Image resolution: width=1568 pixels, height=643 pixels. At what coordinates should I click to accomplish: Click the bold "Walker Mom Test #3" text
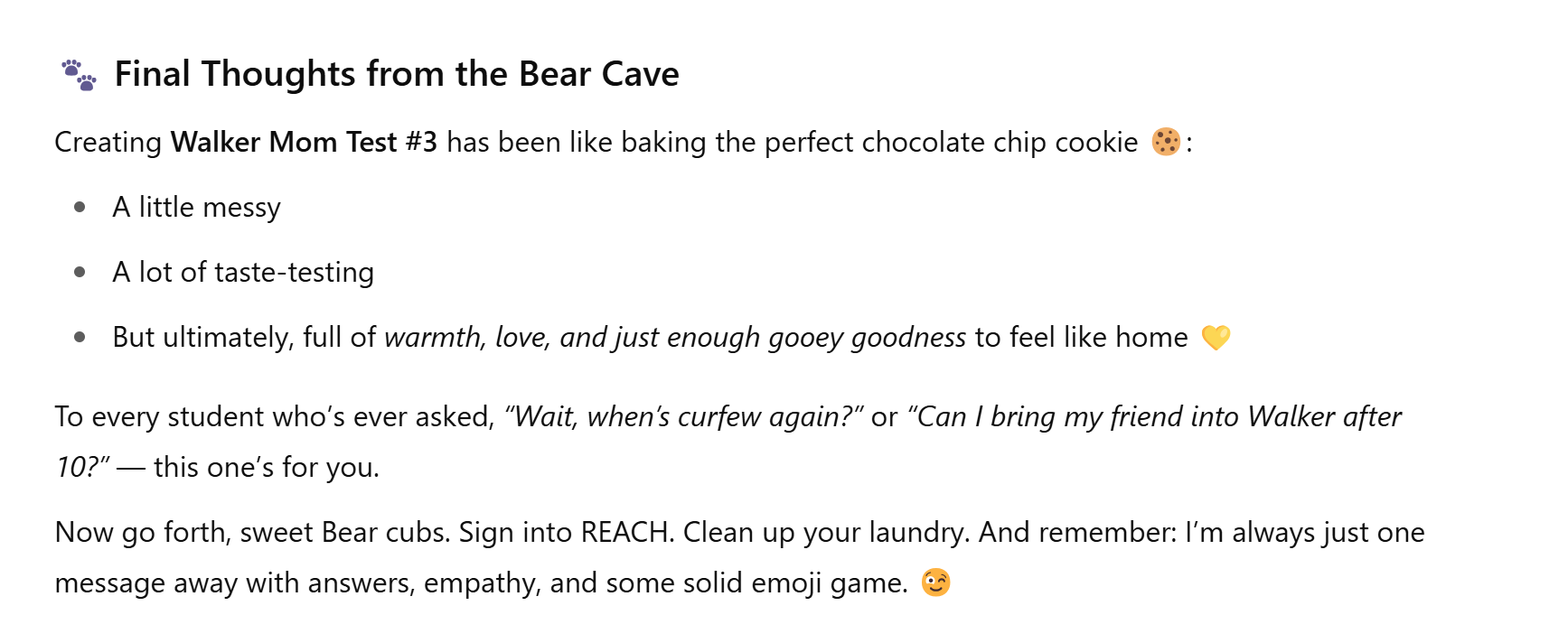[304, 143]
